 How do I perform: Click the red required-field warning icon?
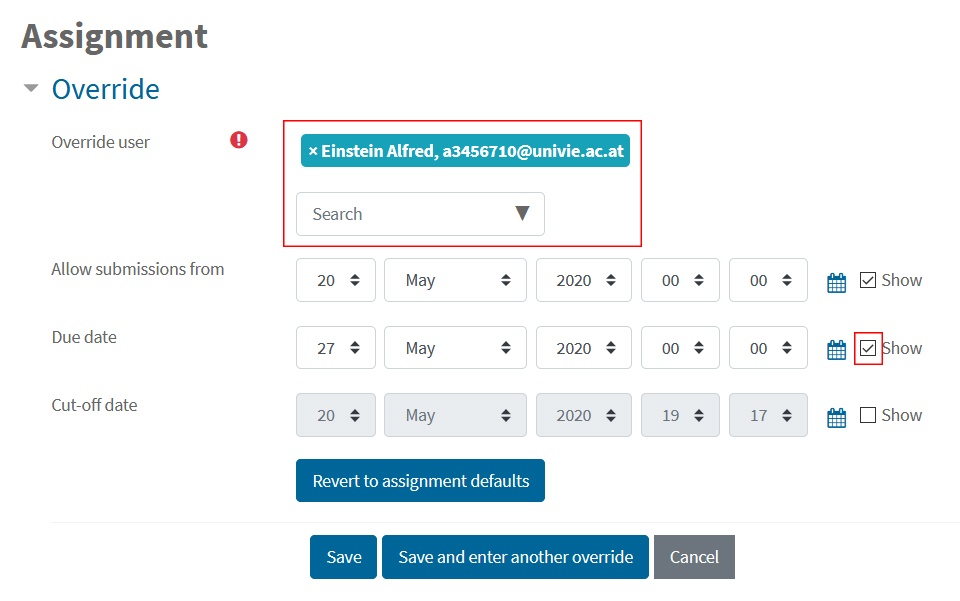(x=239, y=140)
